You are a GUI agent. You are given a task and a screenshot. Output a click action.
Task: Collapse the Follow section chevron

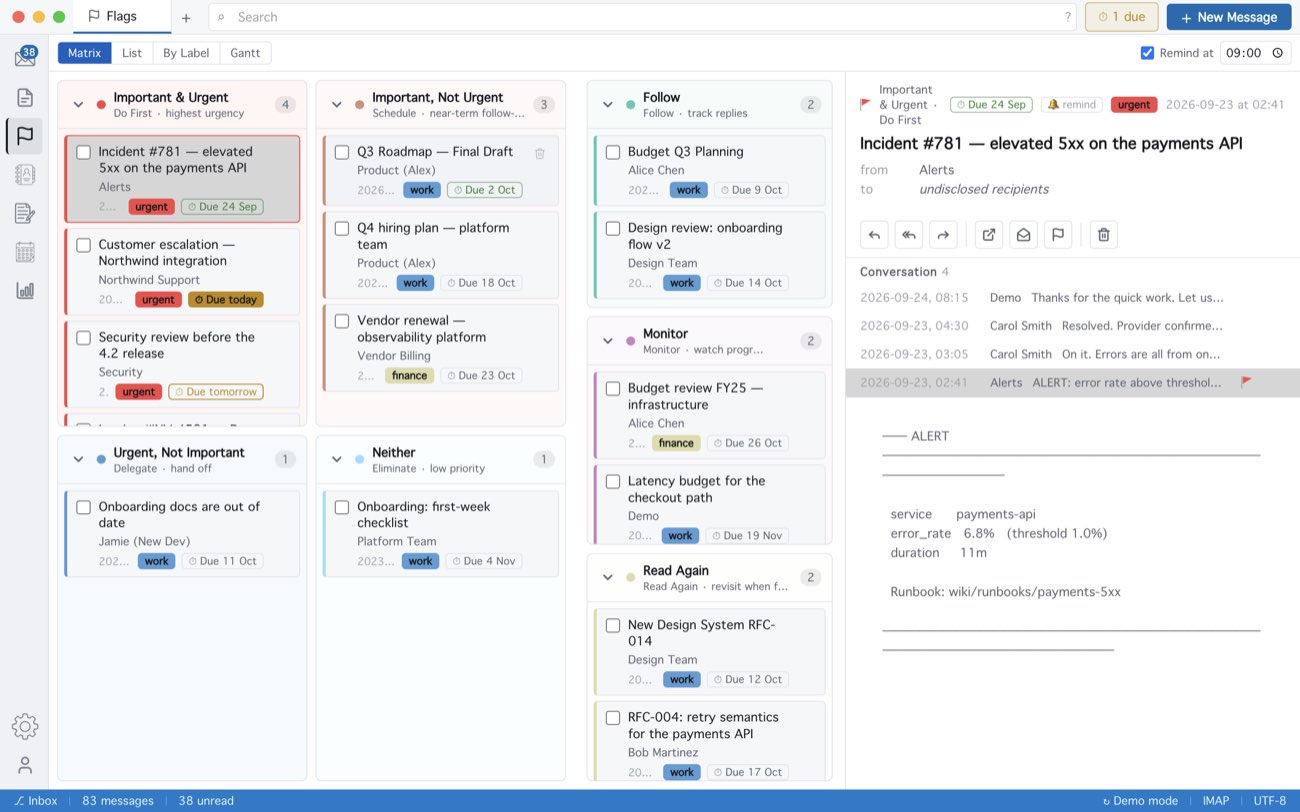pos(607,105)
